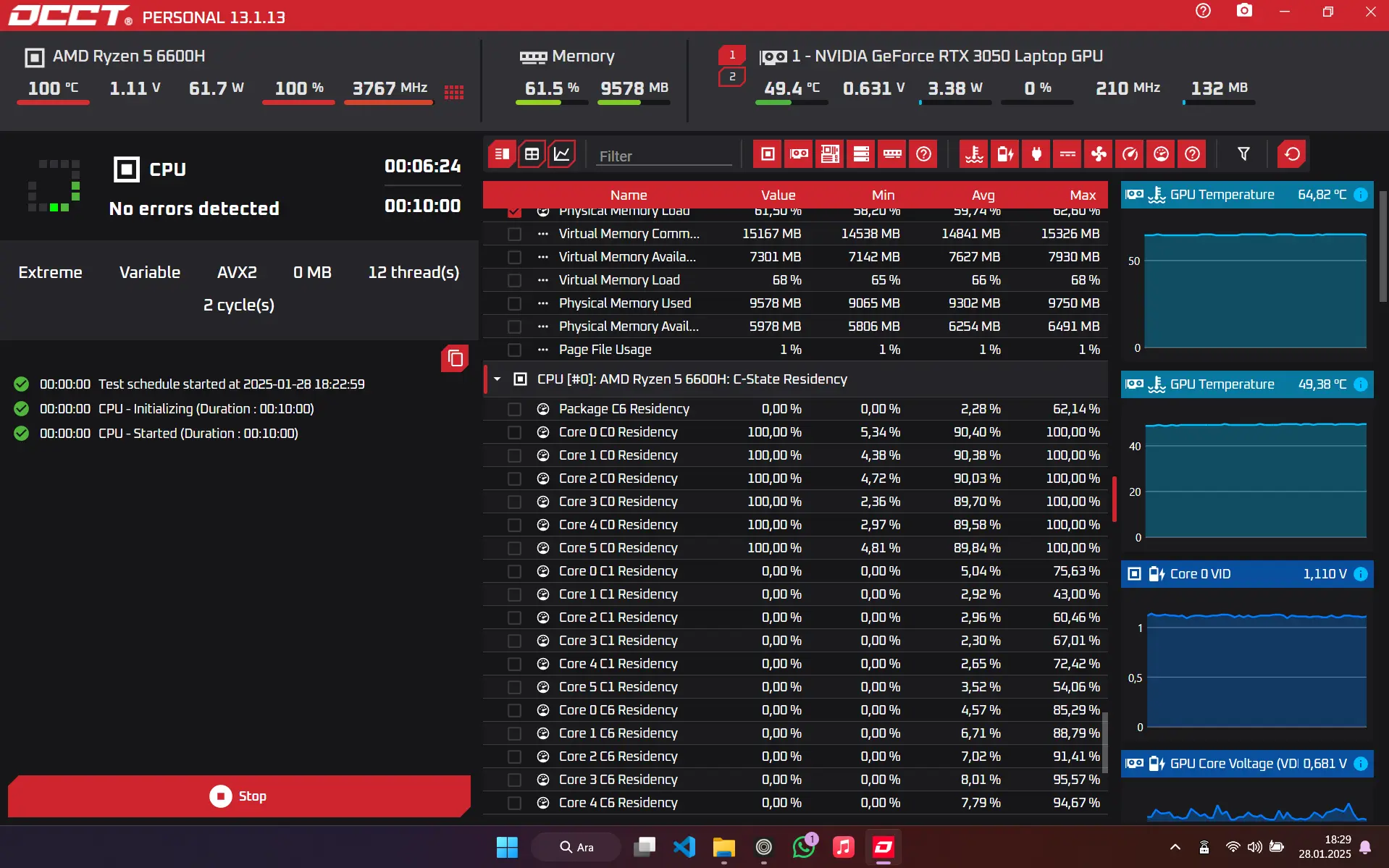Click the Physical Memory Avail... row name
This screenshot has width=1389, height=868.
pyautogui.click(x=629, y=326)
